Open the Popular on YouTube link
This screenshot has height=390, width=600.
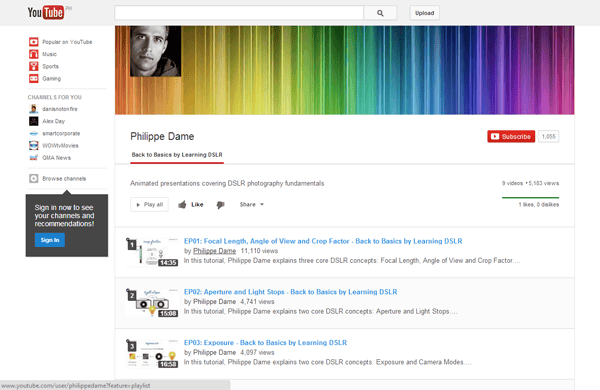tap(67, 42)
